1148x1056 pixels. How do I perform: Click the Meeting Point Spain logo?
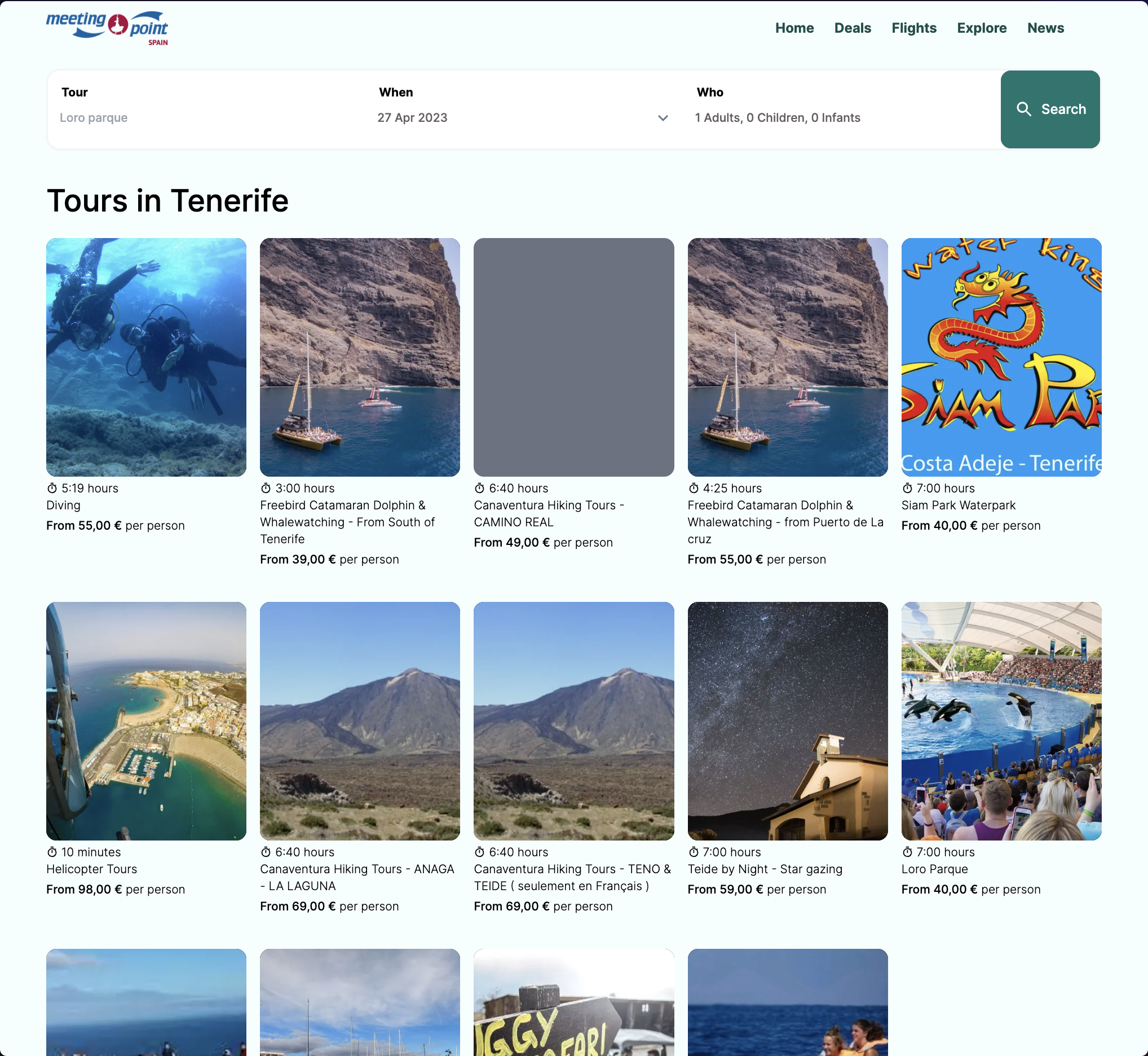pyautogui.click(x=107, y=28)
